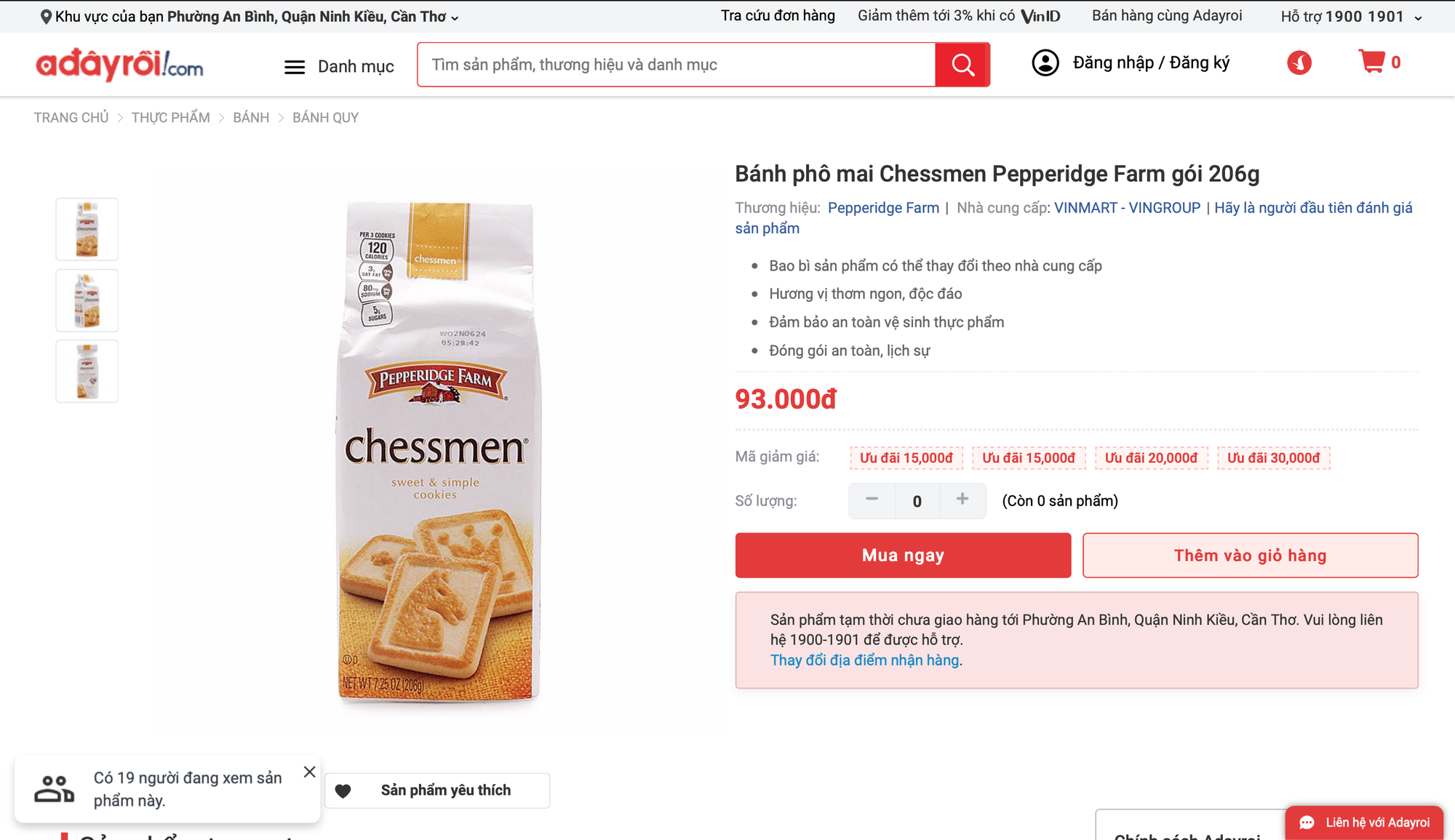Navigate to BÁNH QUY in the breadcrumb
The height and width of the screenshot is (840, 1455).
(x=325, y=117)
